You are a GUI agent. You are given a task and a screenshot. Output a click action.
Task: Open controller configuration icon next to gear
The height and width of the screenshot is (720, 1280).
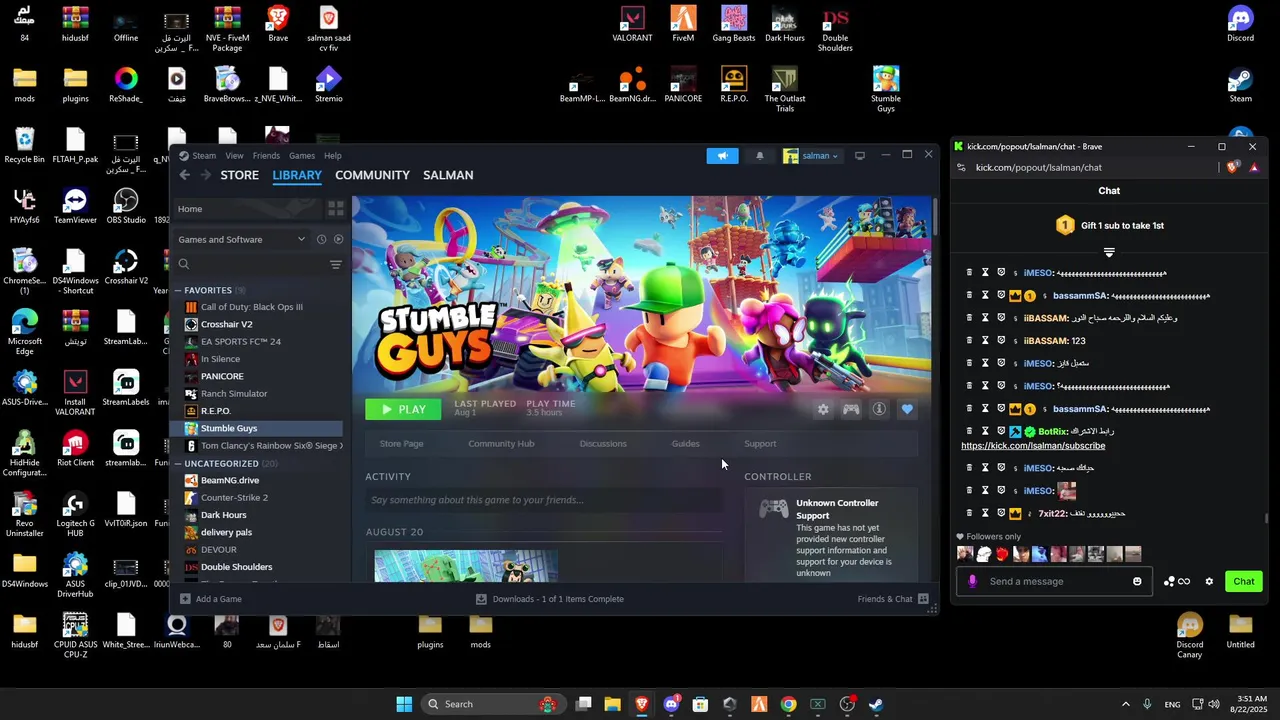point(851,409)
